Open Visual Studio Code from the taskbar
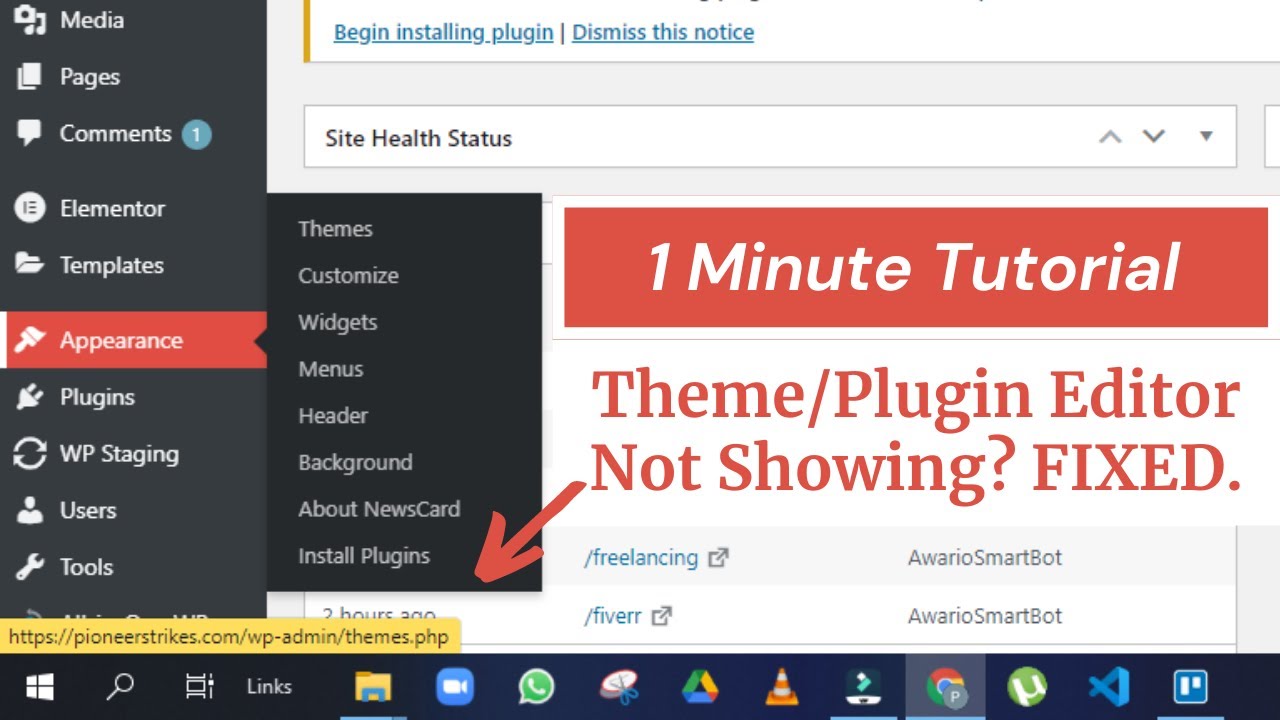This screenshot has height=720, width=1280. tap(1108, 687)
